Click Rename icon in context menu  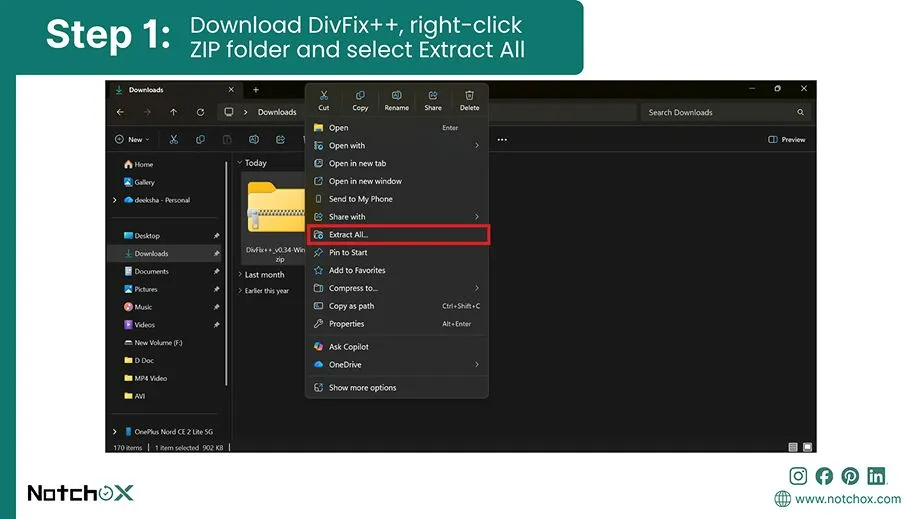396,100
